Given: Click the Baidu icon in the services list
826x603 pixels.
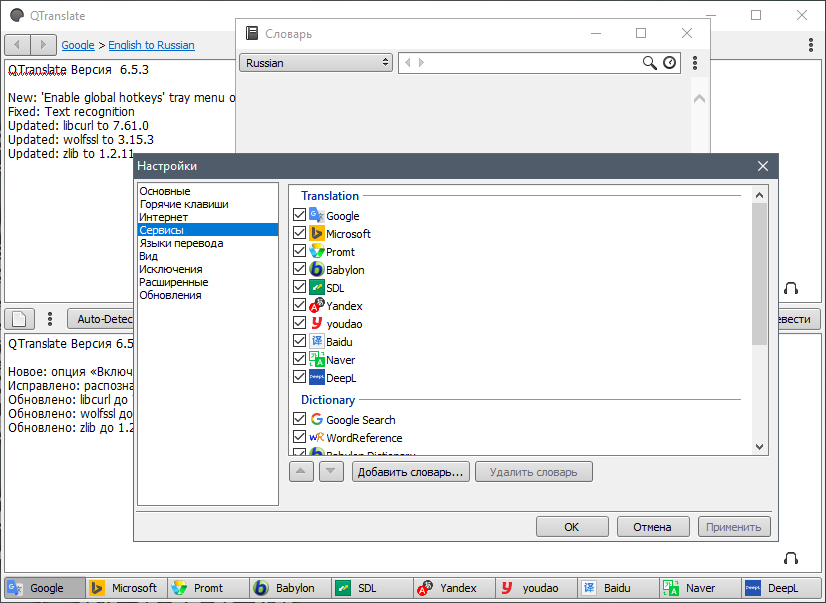Looking at the screenshot, I should pyautogui.click(x=317, y=341).
